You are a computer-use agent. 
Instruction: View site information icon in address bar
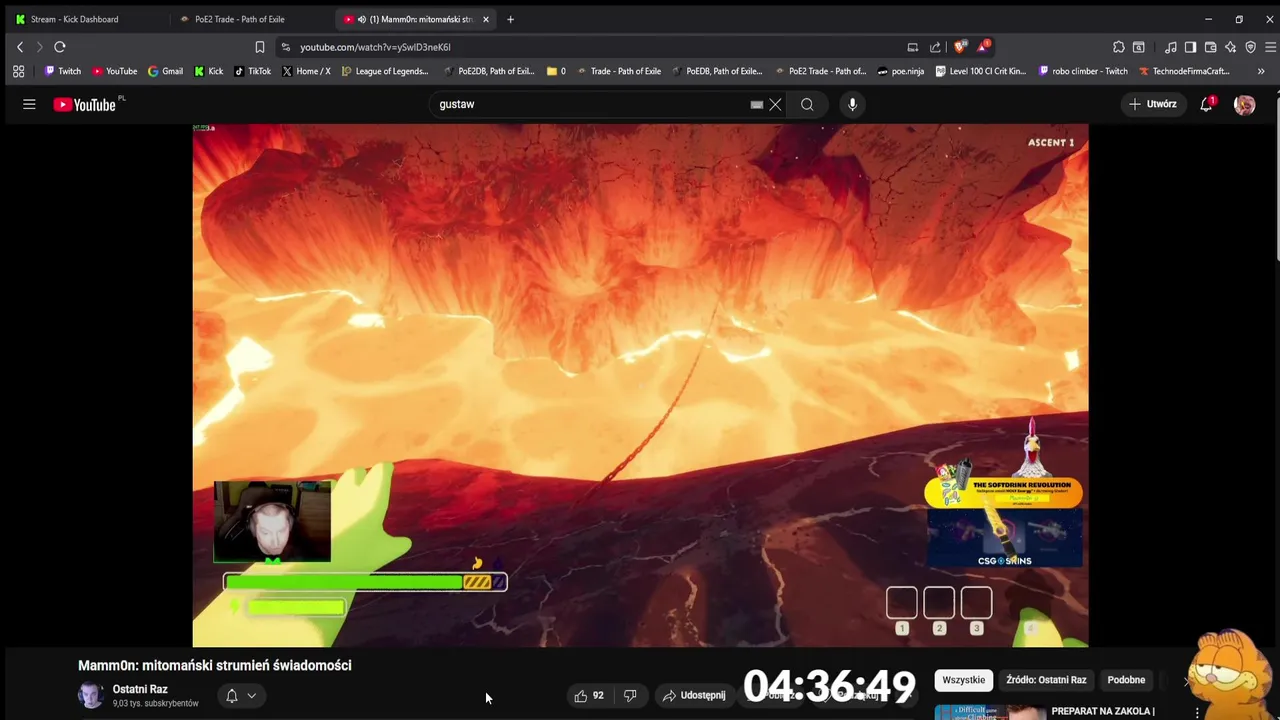tap(286, 47)
